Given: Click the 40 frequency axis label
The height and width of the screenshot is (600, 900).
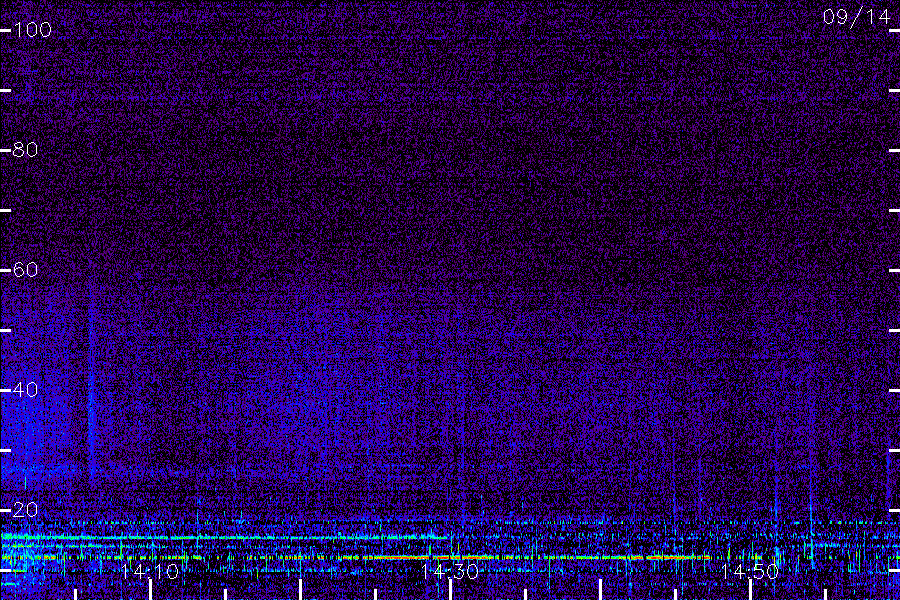Looking at the screenshot, I should point(25,390).
